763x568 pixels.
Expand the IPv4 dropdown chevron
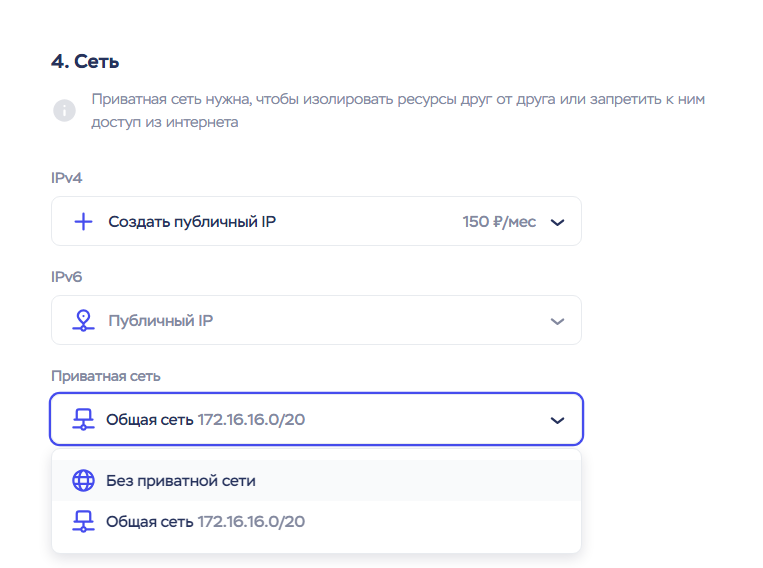(558, 222)
